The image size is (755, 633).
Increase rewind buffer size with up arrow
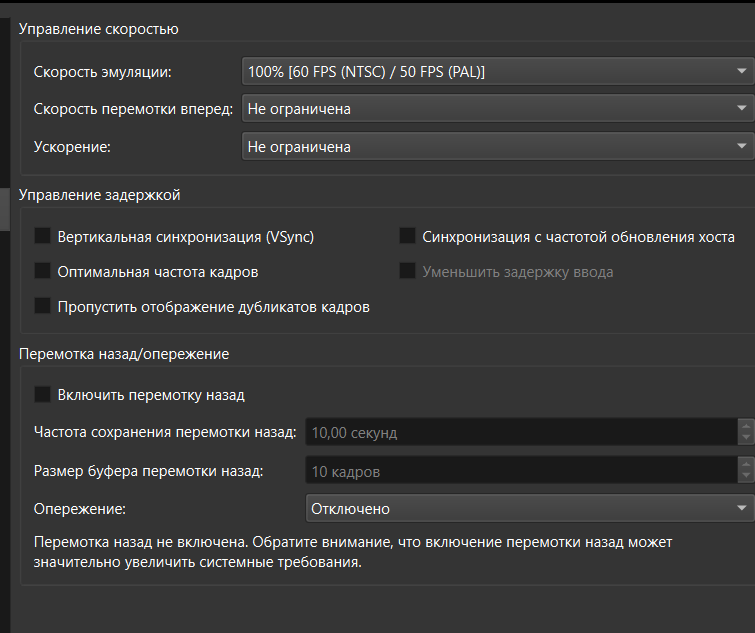745,465
